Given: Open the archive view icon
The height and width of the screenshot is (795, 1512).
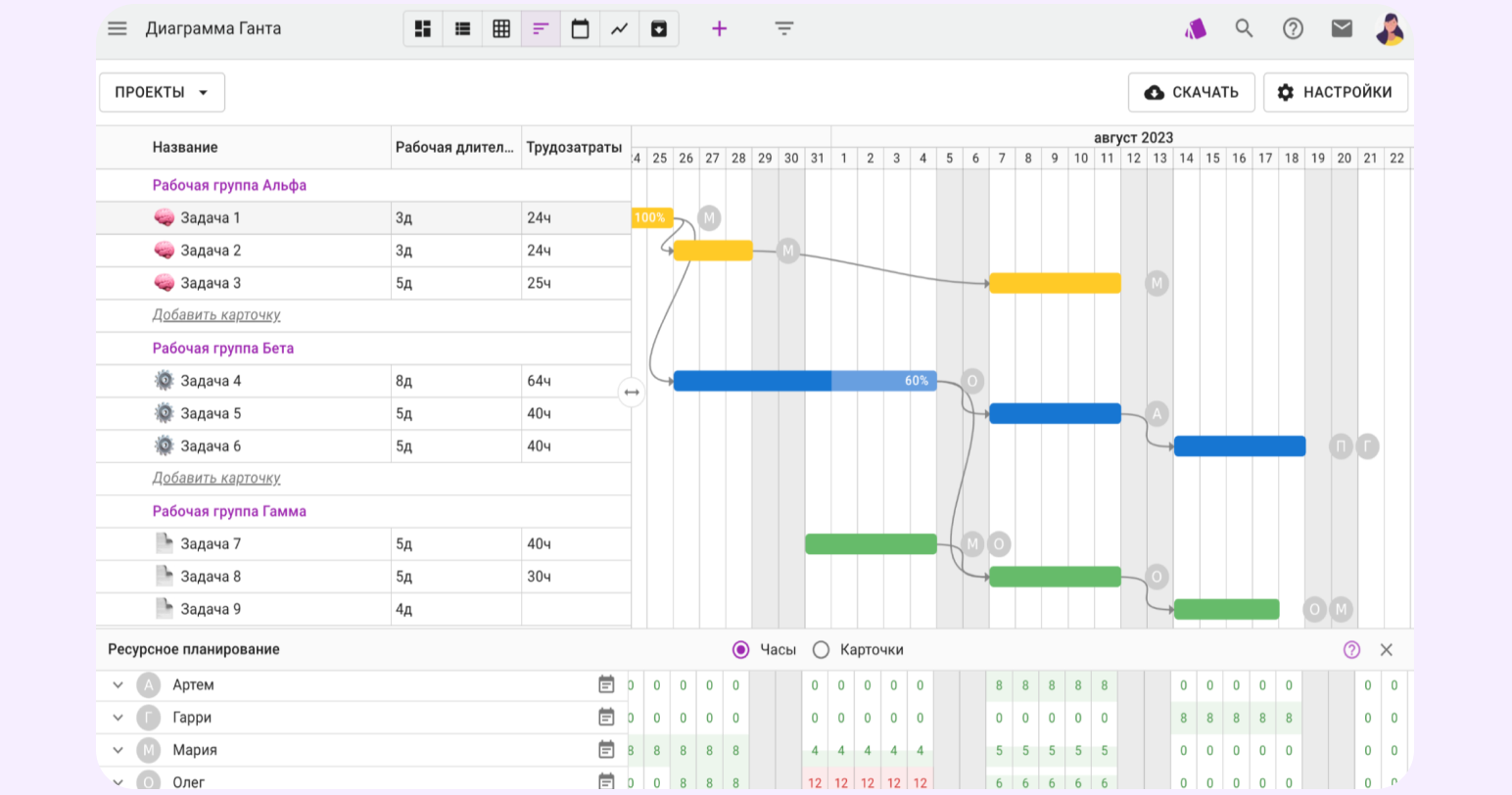Looking at the screenshot, I should pos(659,29).
